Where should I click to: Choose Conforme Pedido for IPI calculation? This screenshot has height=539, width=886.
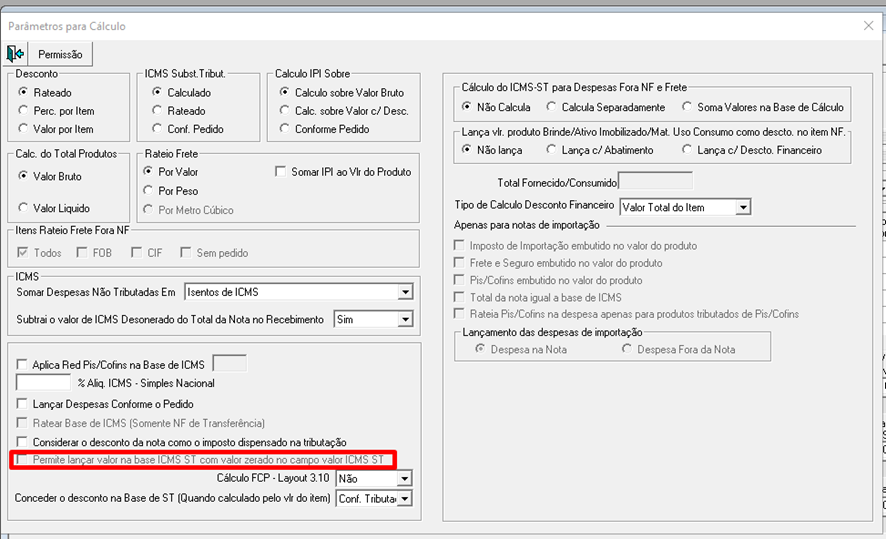285,128
